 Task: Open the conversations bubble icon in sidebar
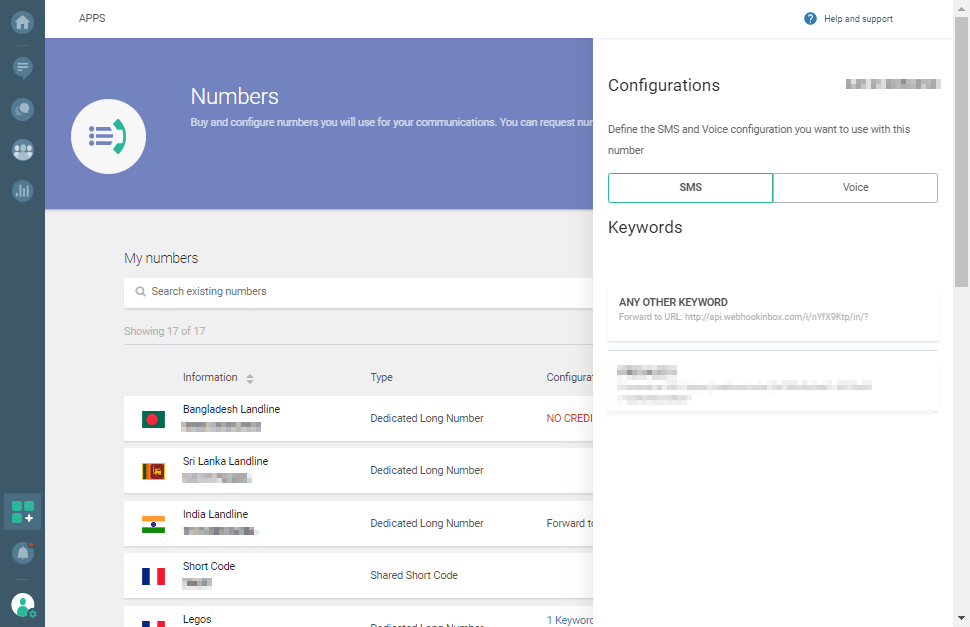pyautogui.click(x=22, y=109)
